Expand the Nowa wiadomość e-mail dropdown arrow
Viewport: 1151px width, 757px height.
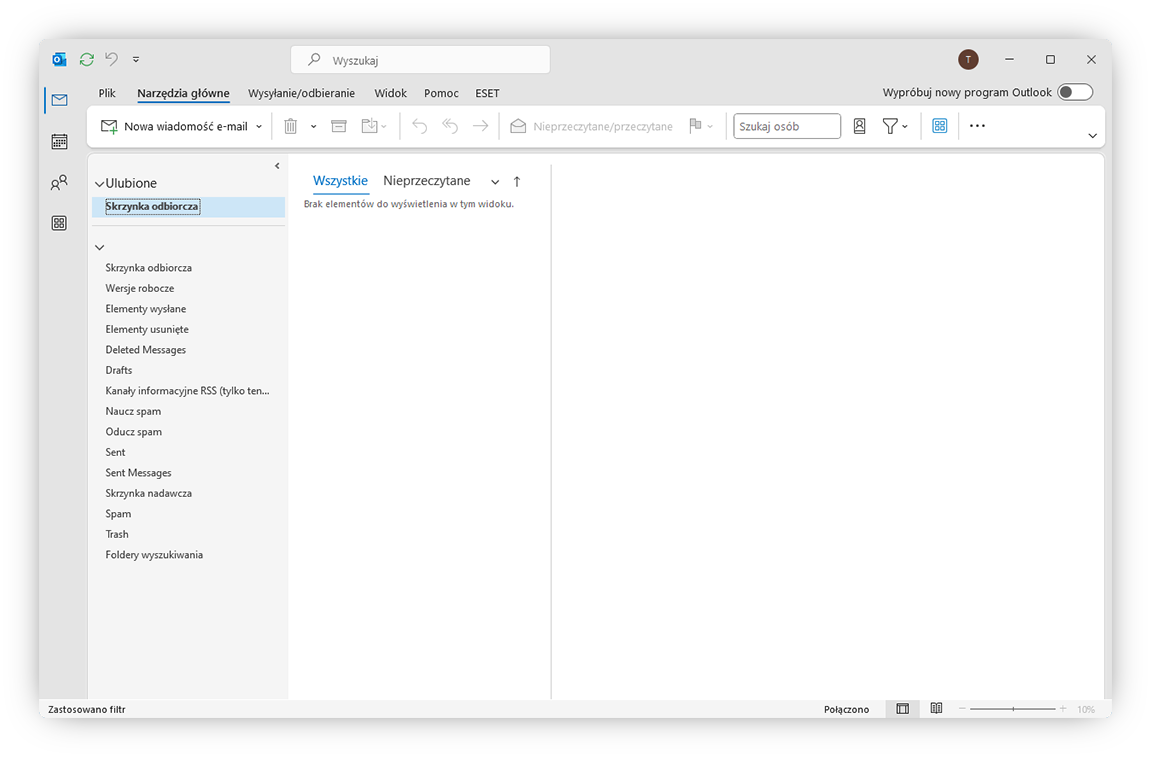258,125
